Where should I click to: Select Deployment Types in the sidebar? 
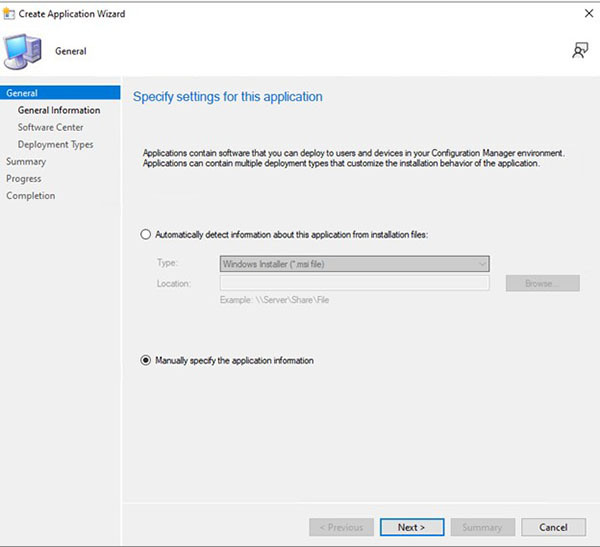point(56,144)
